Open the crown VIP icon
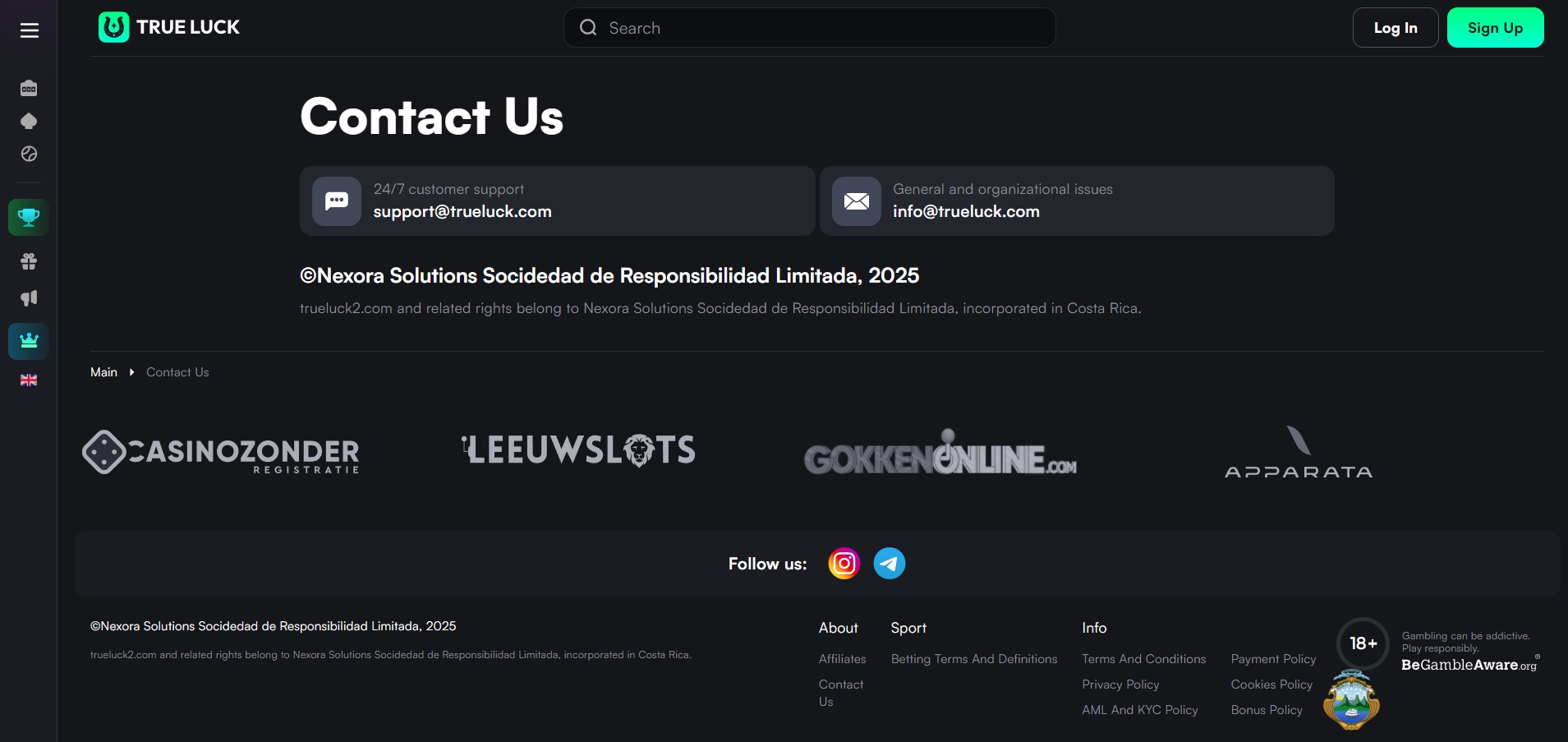The image size is (1568, 742). coord(29,341)
